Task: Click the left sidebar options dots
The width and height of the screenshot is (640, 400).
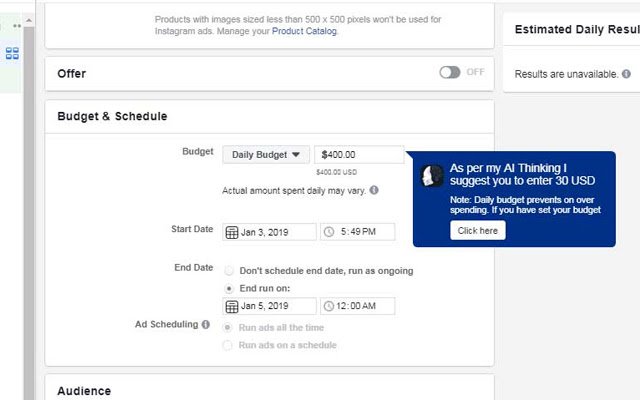Action: point(15,24)
